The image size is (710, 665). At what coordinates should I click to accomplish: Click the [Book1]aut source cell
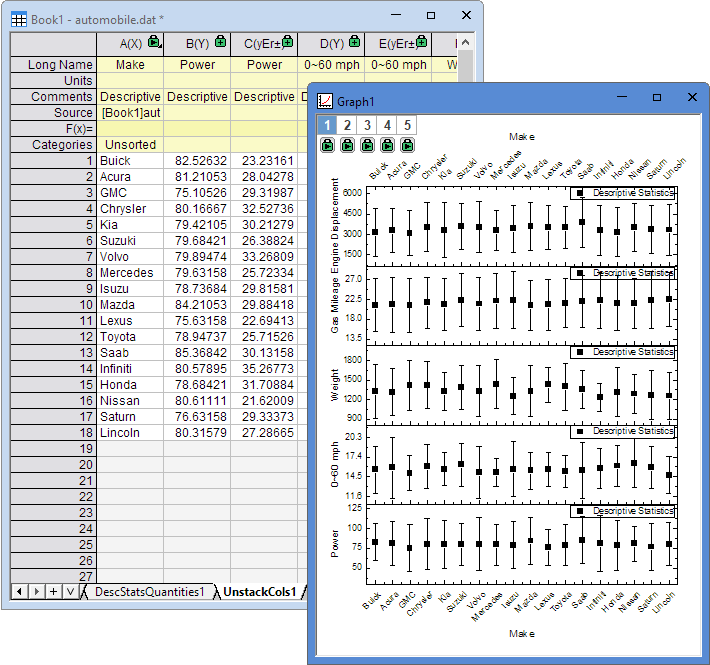[x=130, y=113]
